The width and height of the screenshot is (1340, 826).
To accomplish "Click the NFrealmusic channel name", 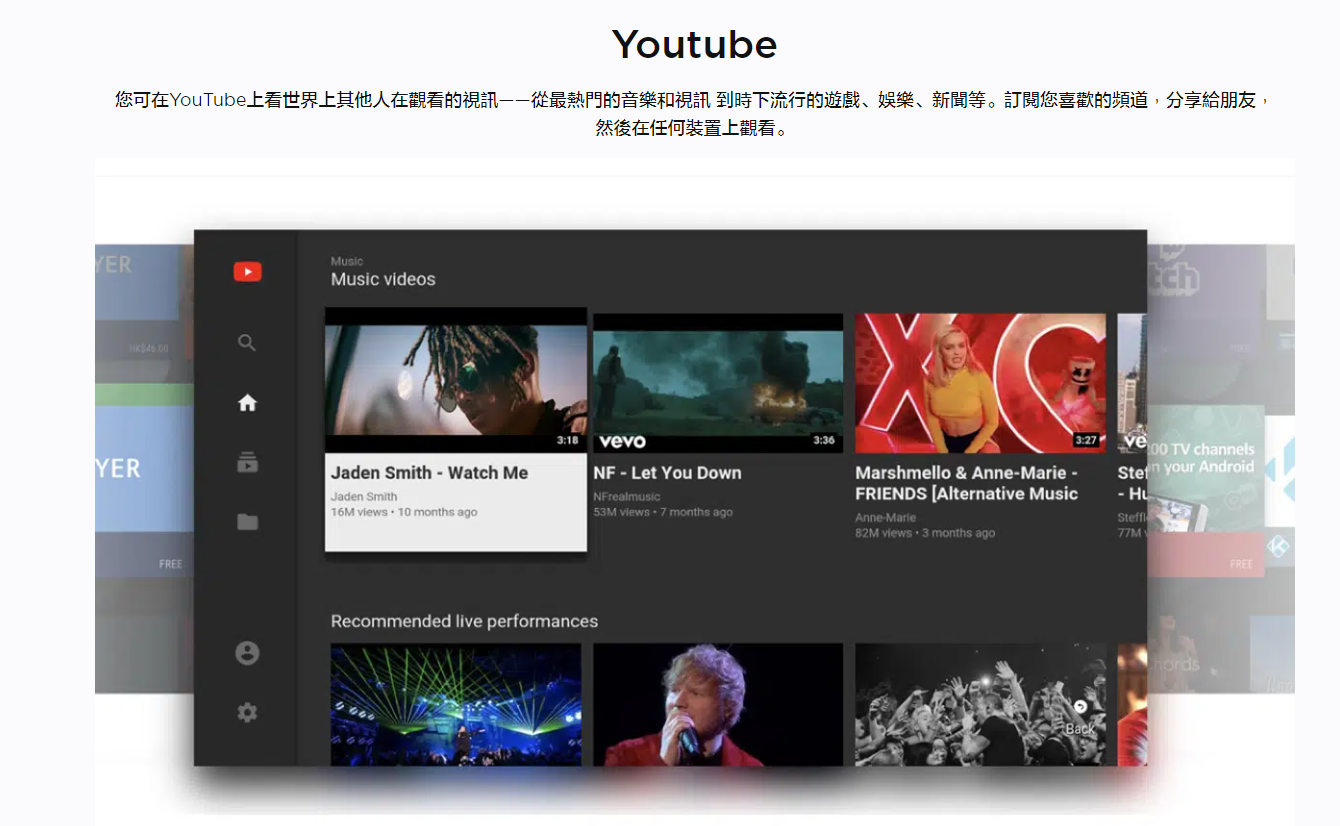I will point(627,496).
